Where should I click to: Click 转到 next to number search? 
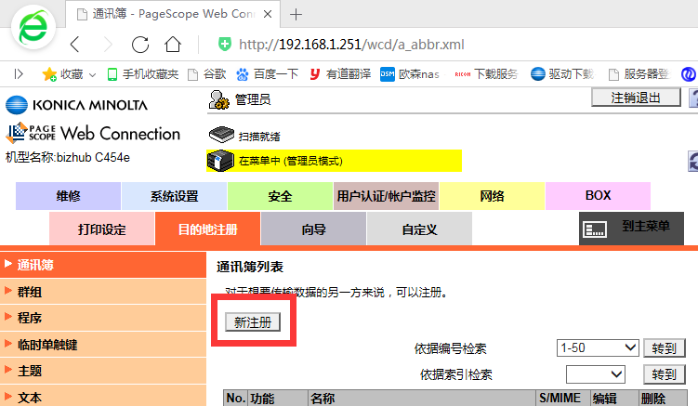(x=664, y=348)
